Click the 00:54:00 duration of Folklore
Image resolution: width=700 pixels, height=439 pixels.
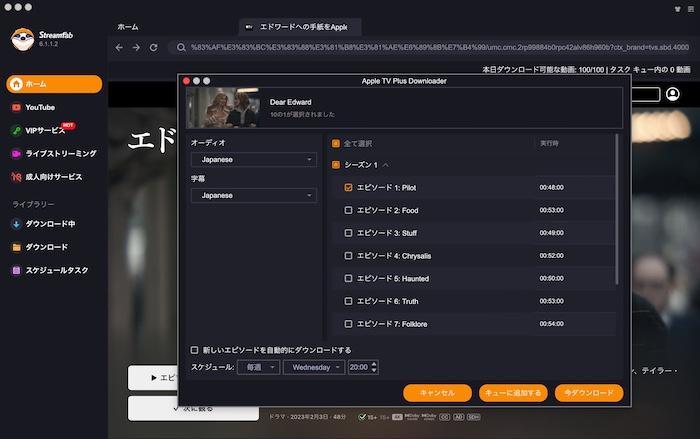point(551,324)
